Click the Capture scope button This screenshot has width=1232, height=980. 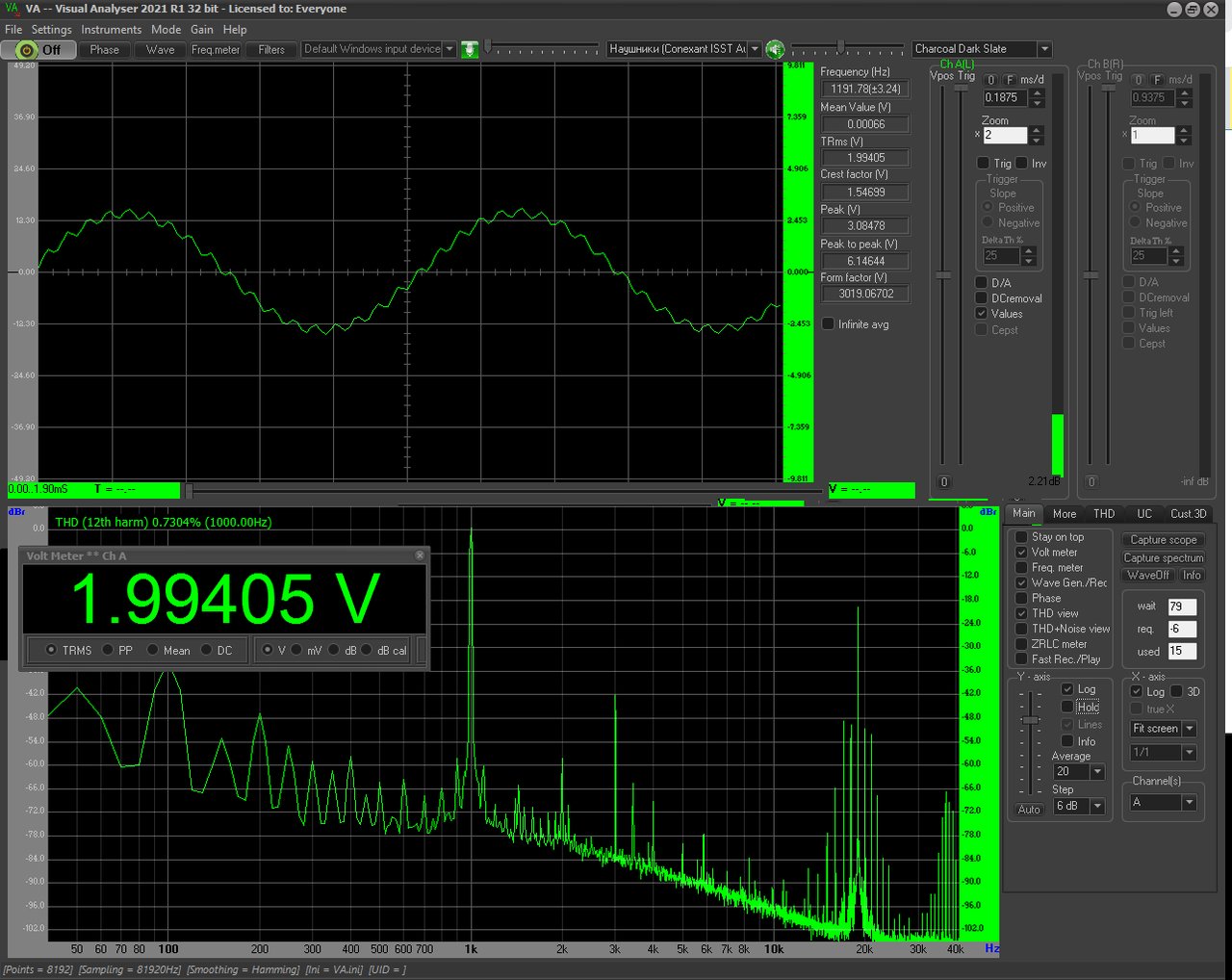click(x=1164, y=540)
